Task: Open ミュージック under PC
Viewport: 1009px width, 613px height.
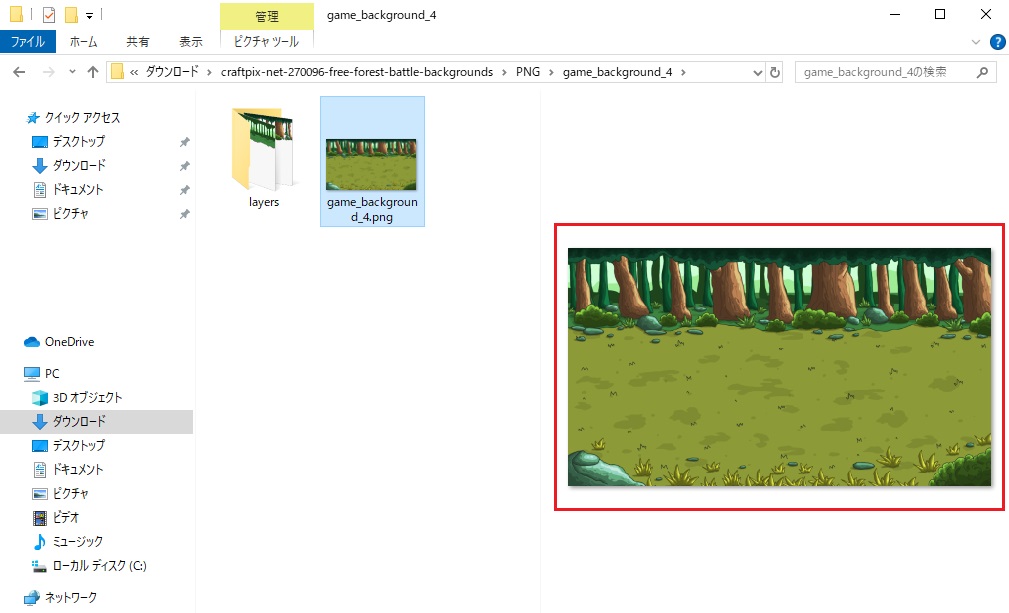Action: click(68, 542)
